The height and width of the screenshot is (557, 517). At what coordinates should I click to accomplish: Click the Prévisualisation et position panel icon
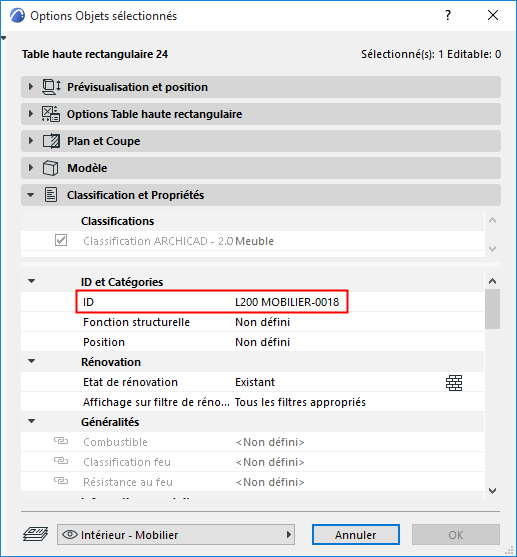(x=51, y=87)
